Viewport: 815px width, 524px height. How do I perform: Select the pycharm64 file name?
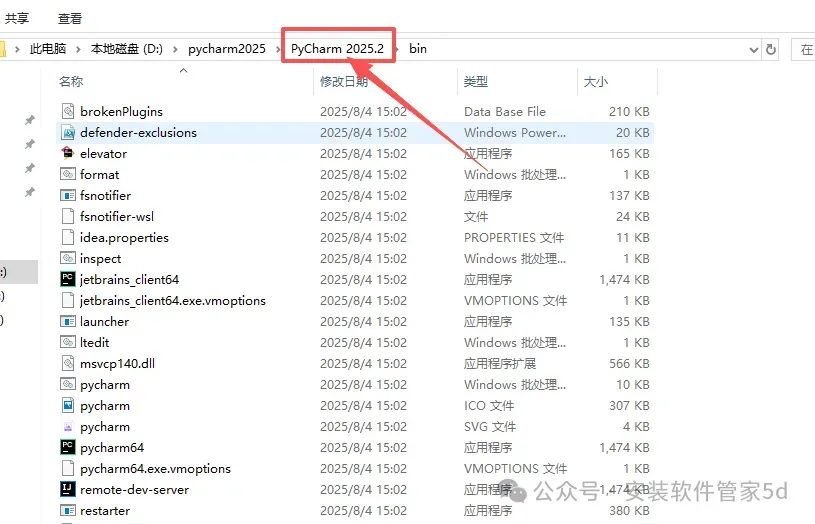point(112,447)
